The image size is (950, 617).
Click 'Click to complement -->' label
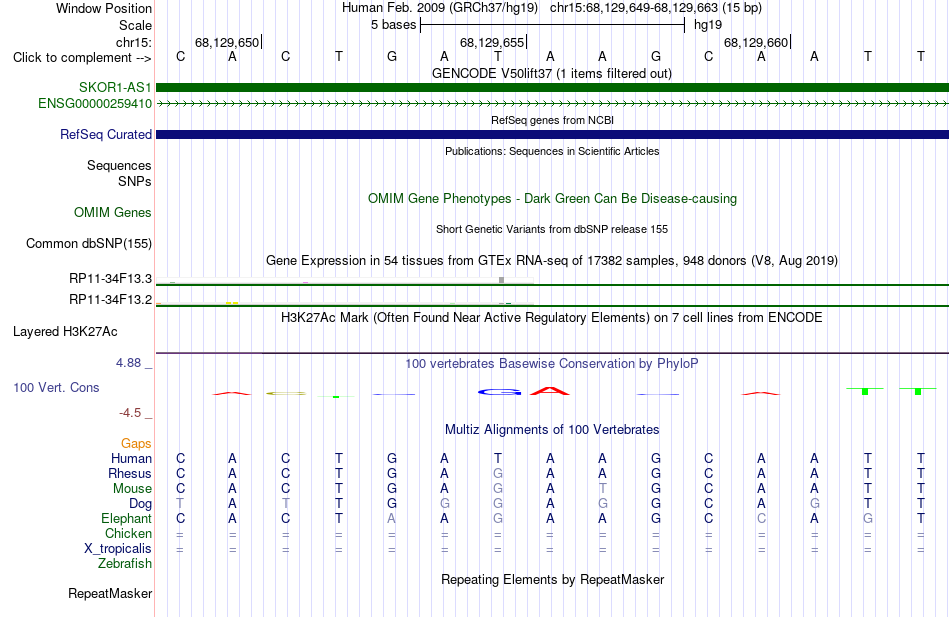(82, 58)
